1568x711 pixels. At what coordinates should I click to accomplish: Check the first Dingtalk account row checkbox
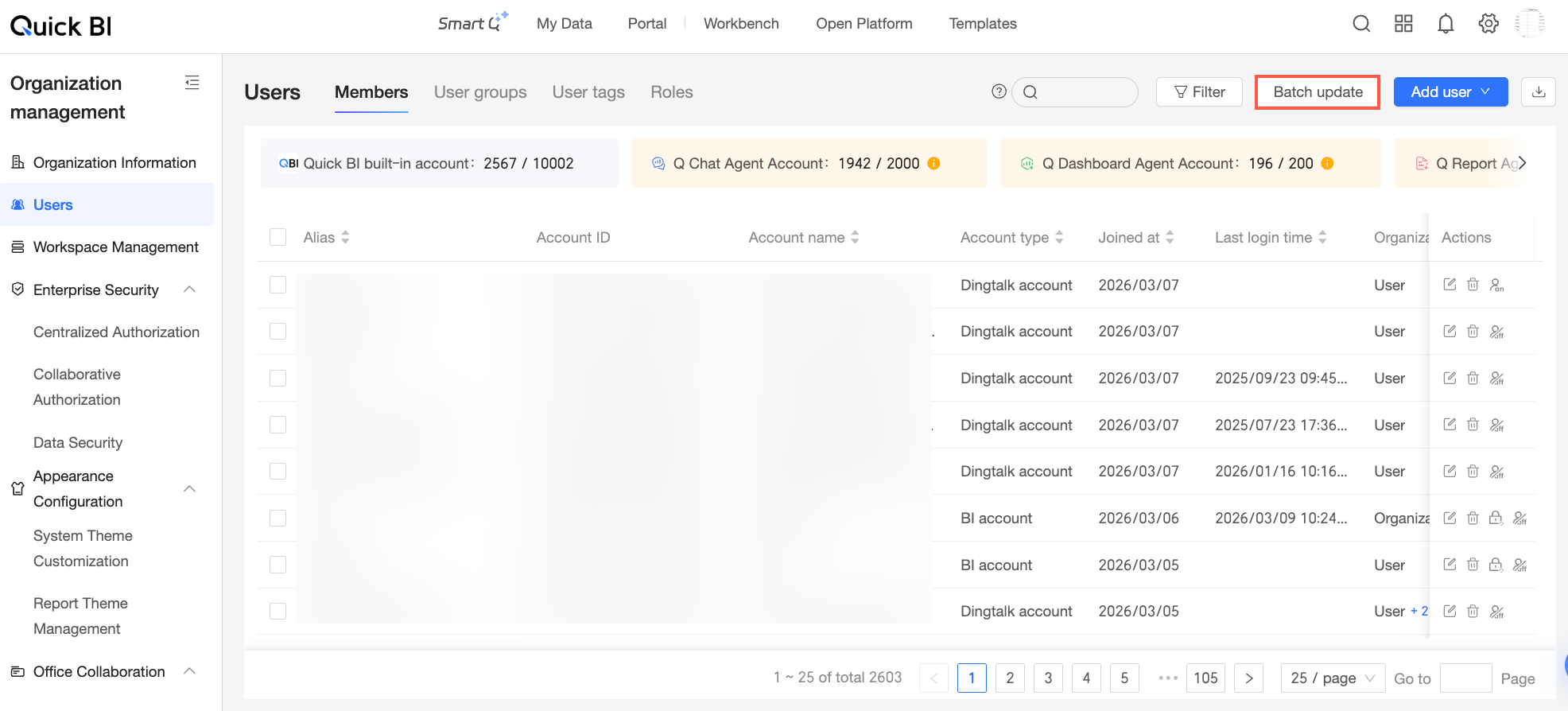(x=278, y=285)
